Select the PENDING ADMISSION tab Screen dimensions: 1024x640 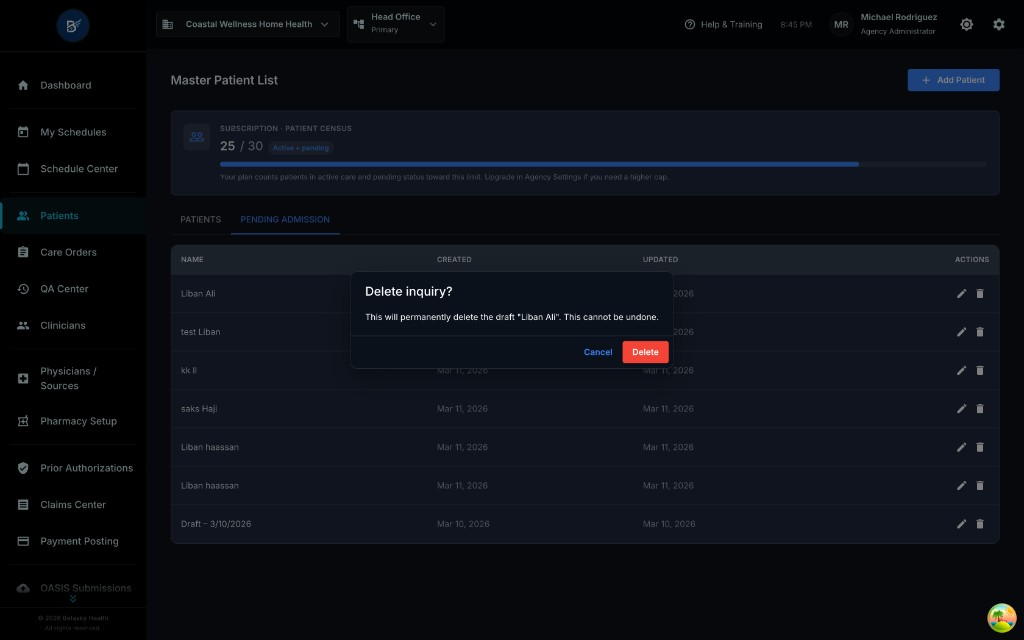point(285,219)
